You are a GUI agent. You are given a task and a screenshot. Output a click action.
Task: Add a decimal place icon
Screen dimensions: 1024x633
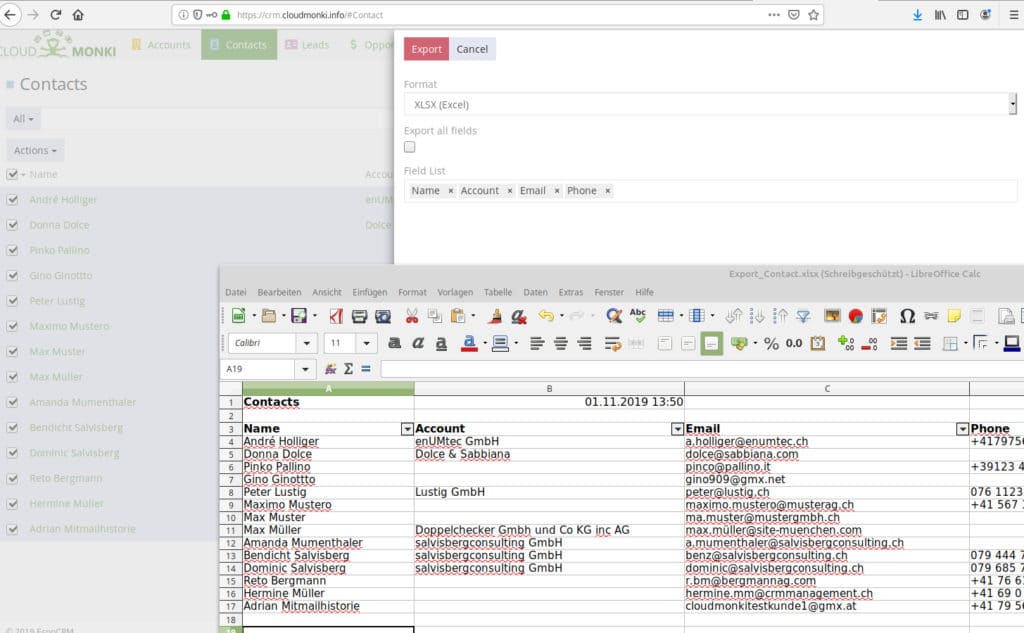[x=846, y=343]
